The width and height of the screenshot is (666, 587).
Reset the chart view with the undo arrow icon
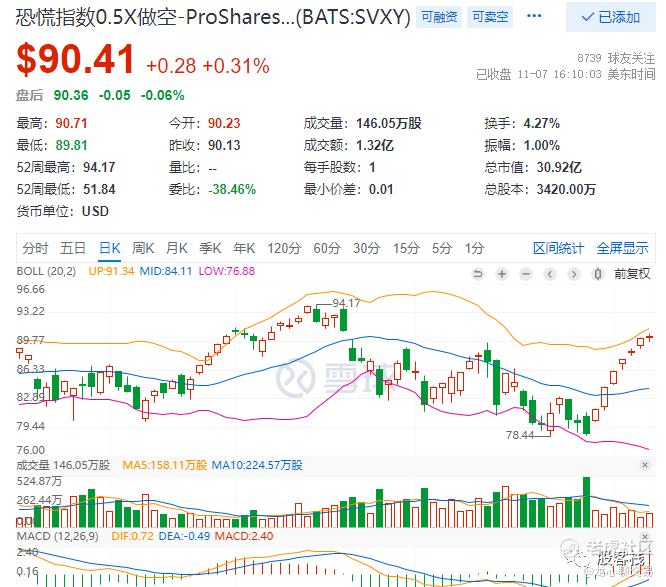[478, 274]
